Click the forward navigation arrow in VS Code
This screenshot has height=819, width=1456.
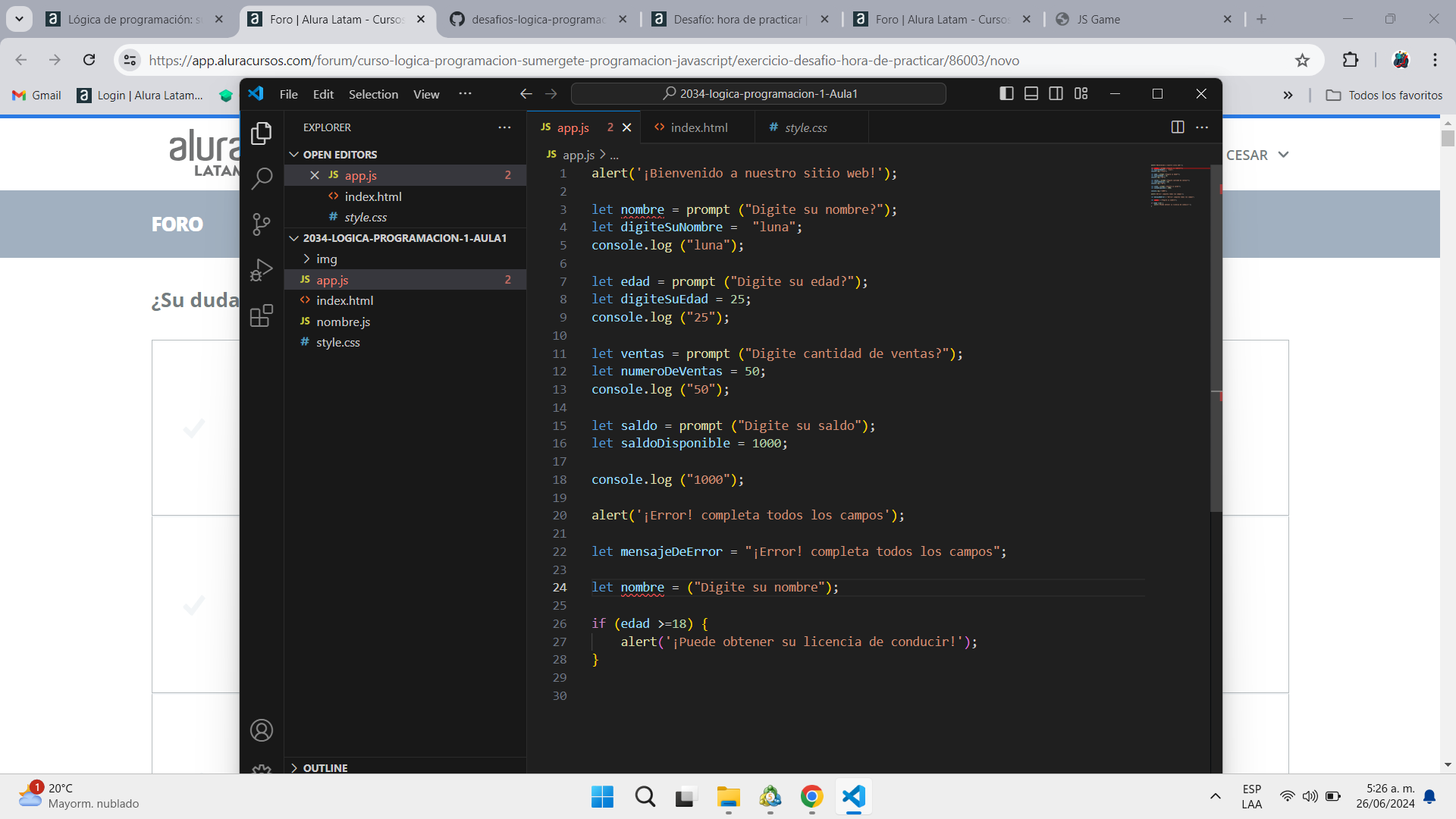point(551,92)
